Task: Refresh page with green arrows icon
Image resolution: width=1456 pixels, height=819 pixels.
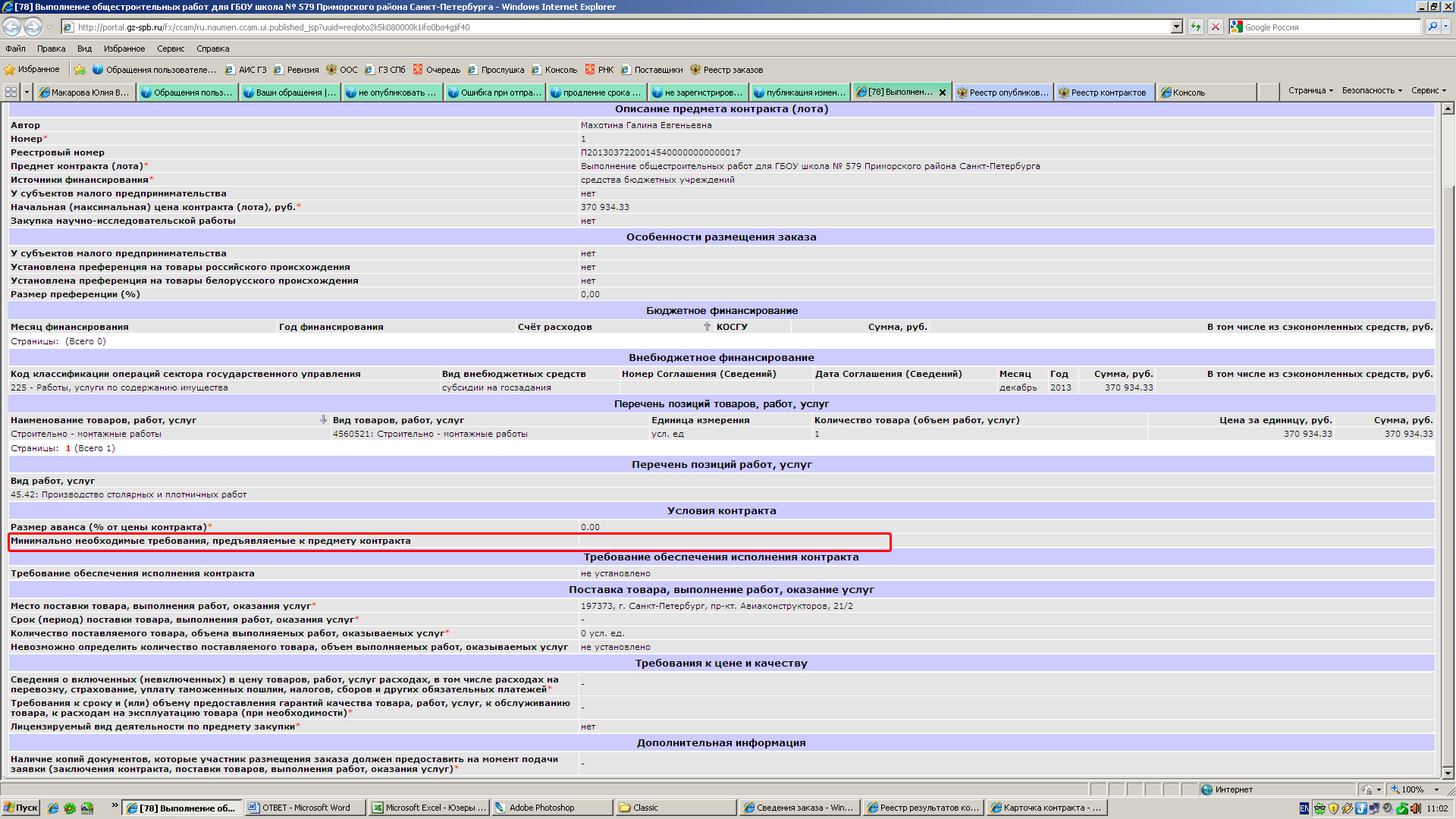Action: [x=1196, y=27]
